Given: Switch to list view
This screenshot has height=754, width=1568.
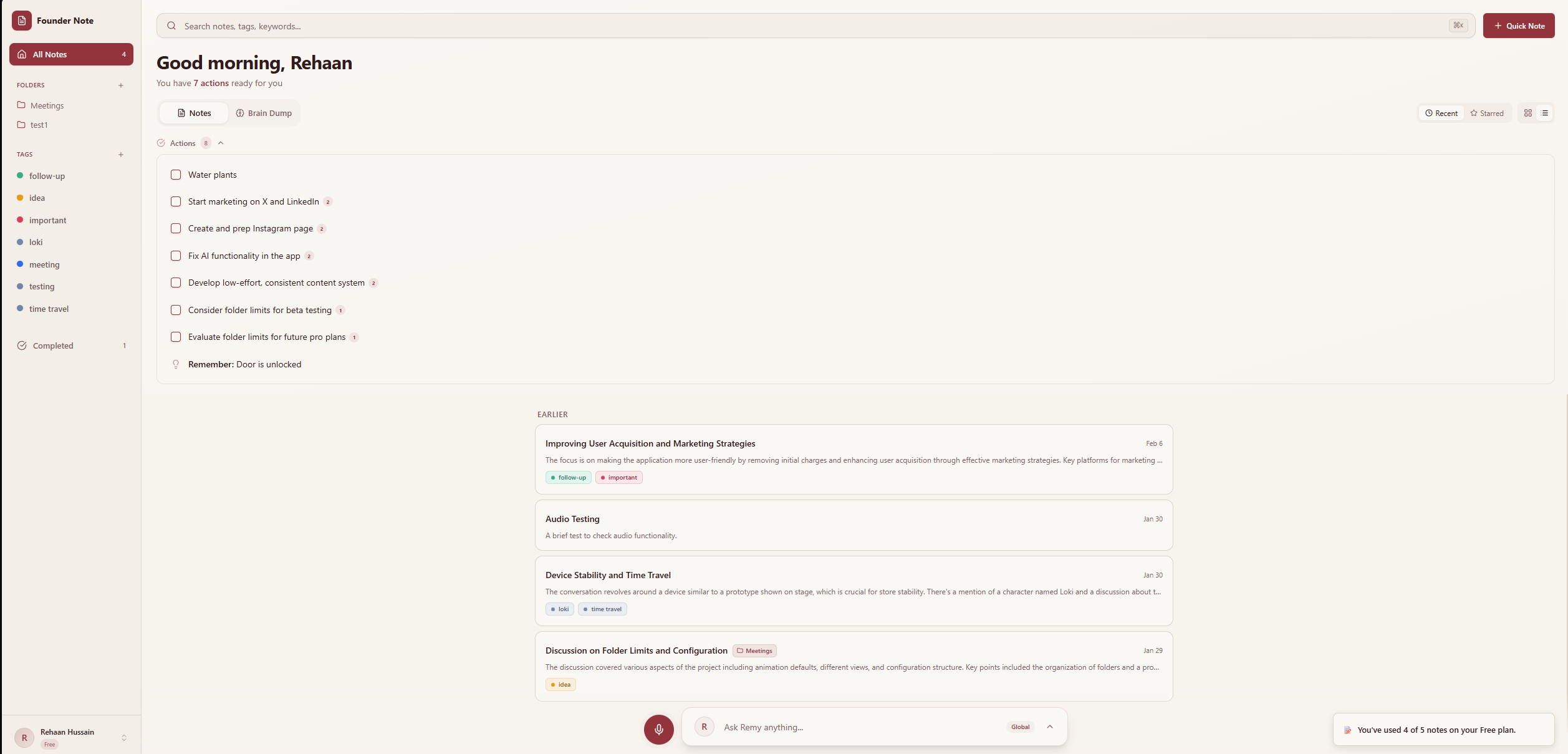Looking at the screenshot, I should (1546, 113).
